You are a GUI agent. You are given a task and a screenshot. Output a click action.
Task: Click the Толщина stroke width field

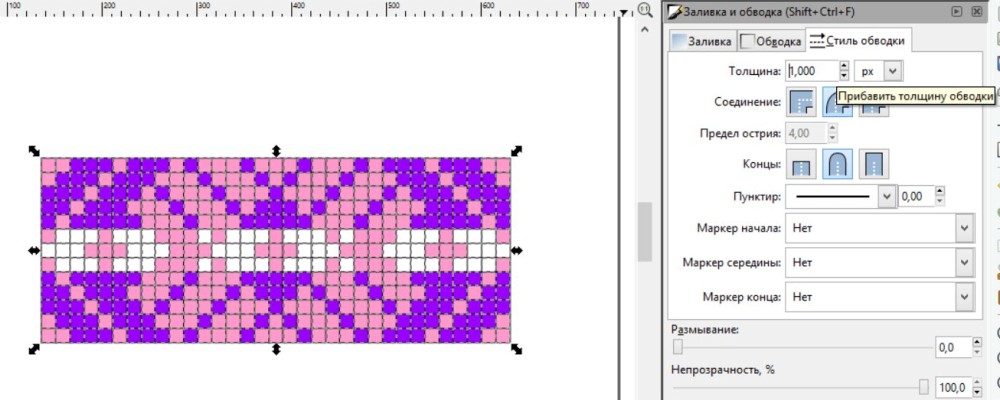(812, 71)
